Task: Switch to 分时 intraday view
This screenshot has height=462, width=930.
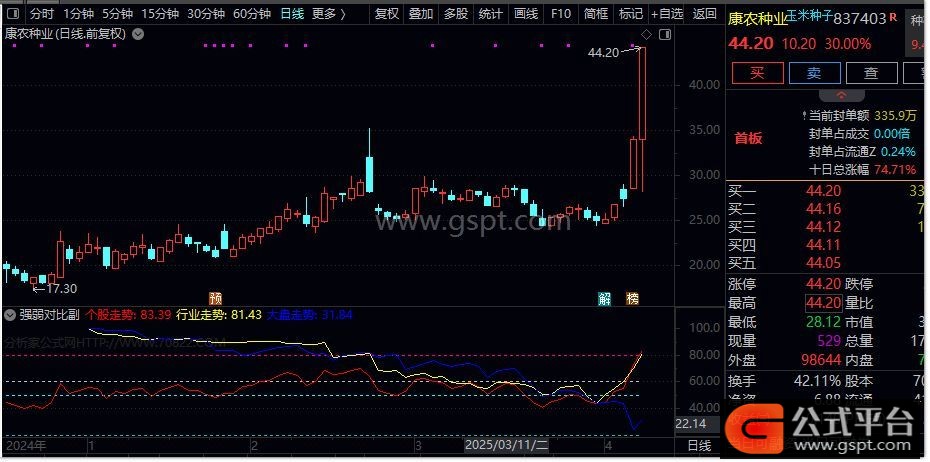Action: click(x=42, y=14)
